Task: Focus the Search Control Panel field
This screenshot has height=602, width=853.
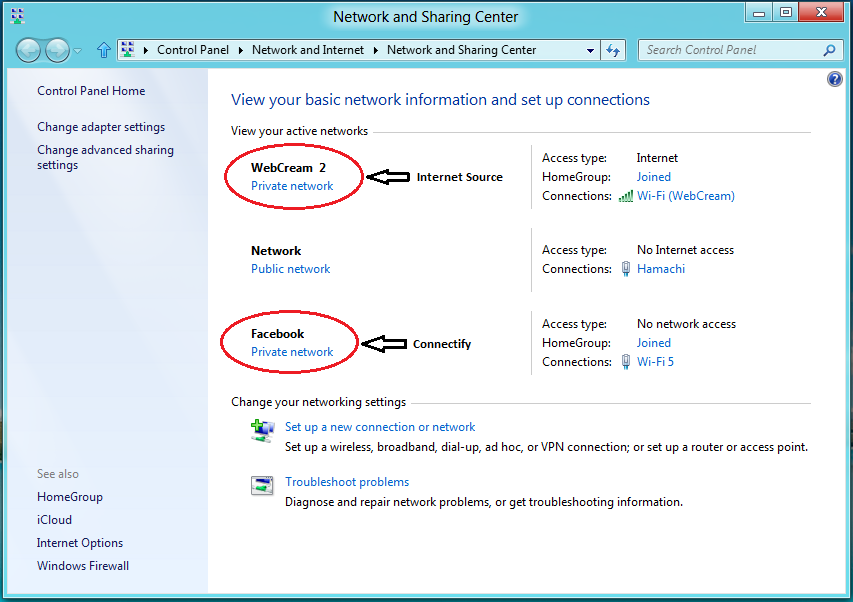Action: 740,50
